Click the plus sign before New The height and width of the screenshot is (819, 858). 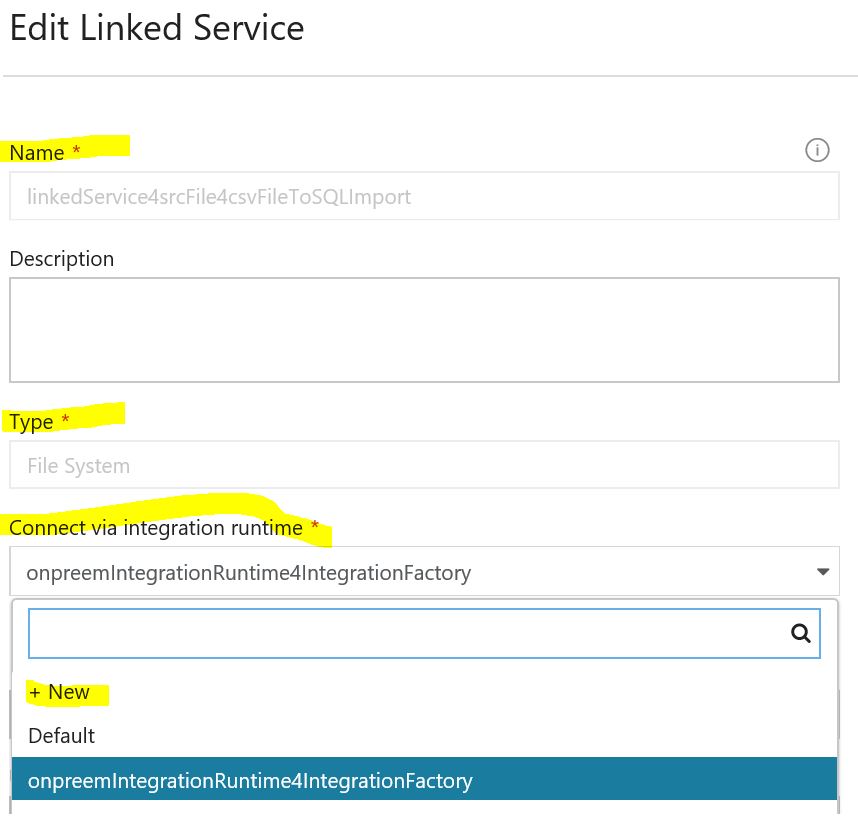click(x=35, y=693)
